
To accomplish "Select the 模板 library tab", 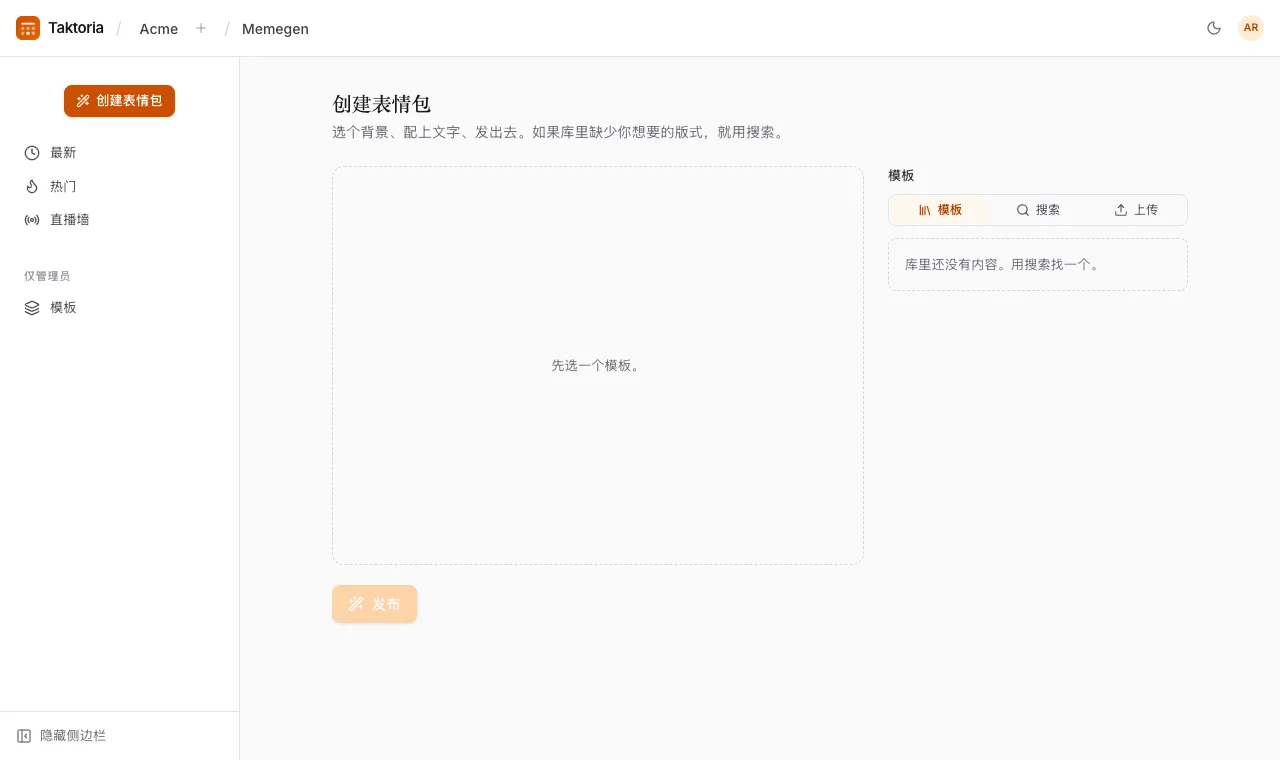I will (x=940, y=210).
